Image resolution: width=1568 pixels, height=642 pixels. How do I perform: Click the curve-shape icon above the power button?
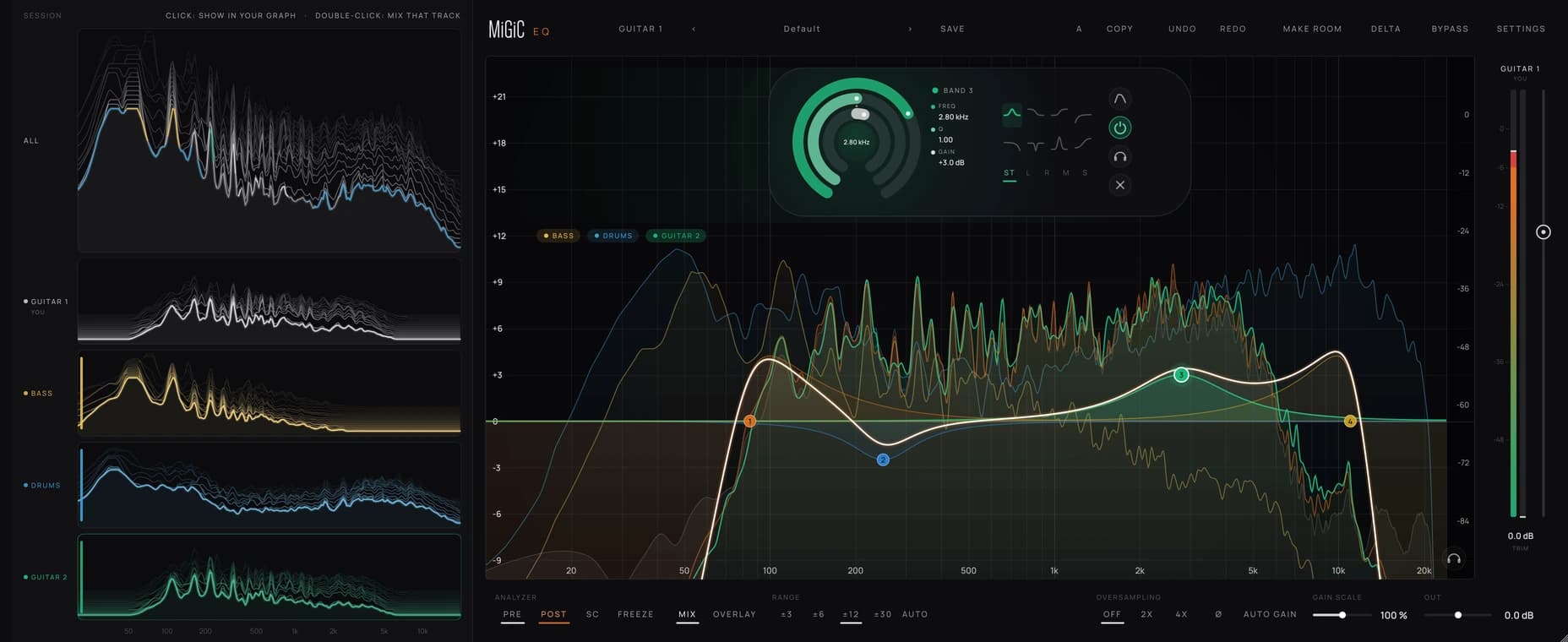(1120, 99)
